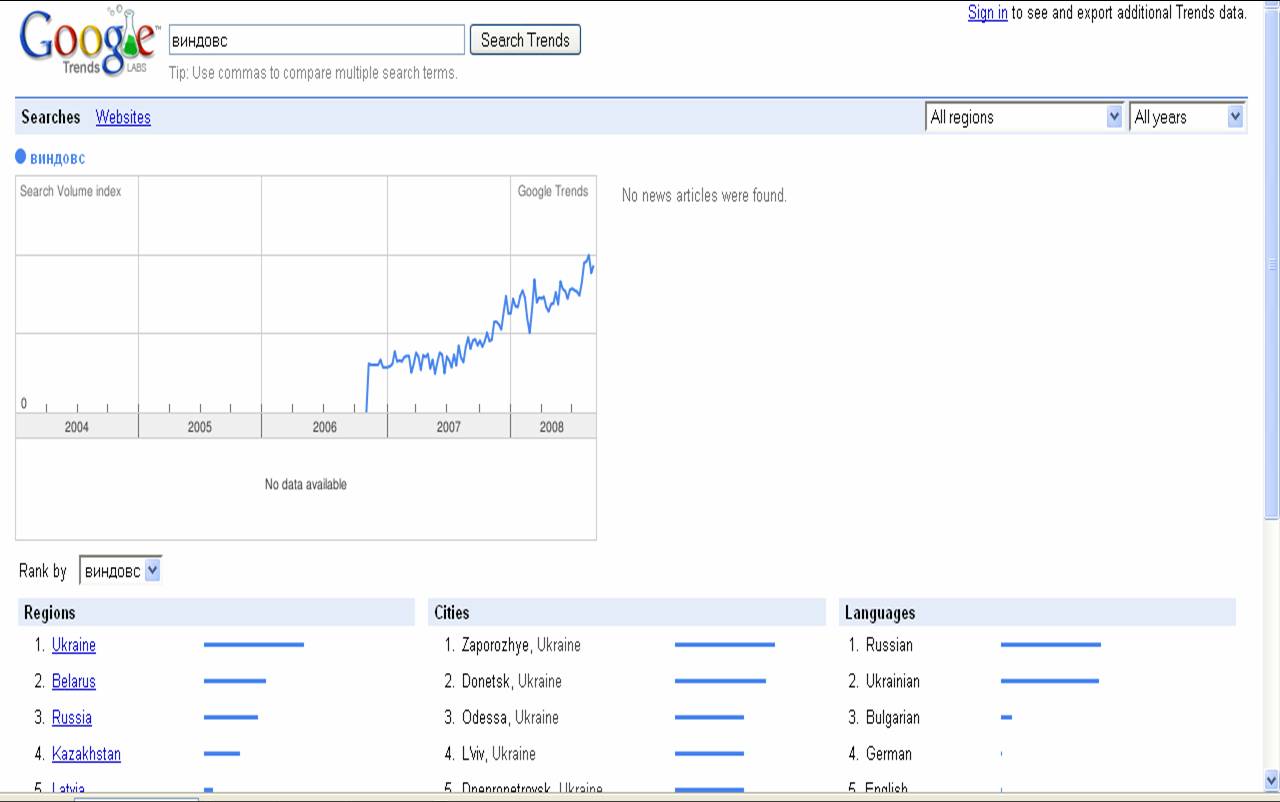
Task: Open the All years dropdown
Action: [x=1187, y=117]
